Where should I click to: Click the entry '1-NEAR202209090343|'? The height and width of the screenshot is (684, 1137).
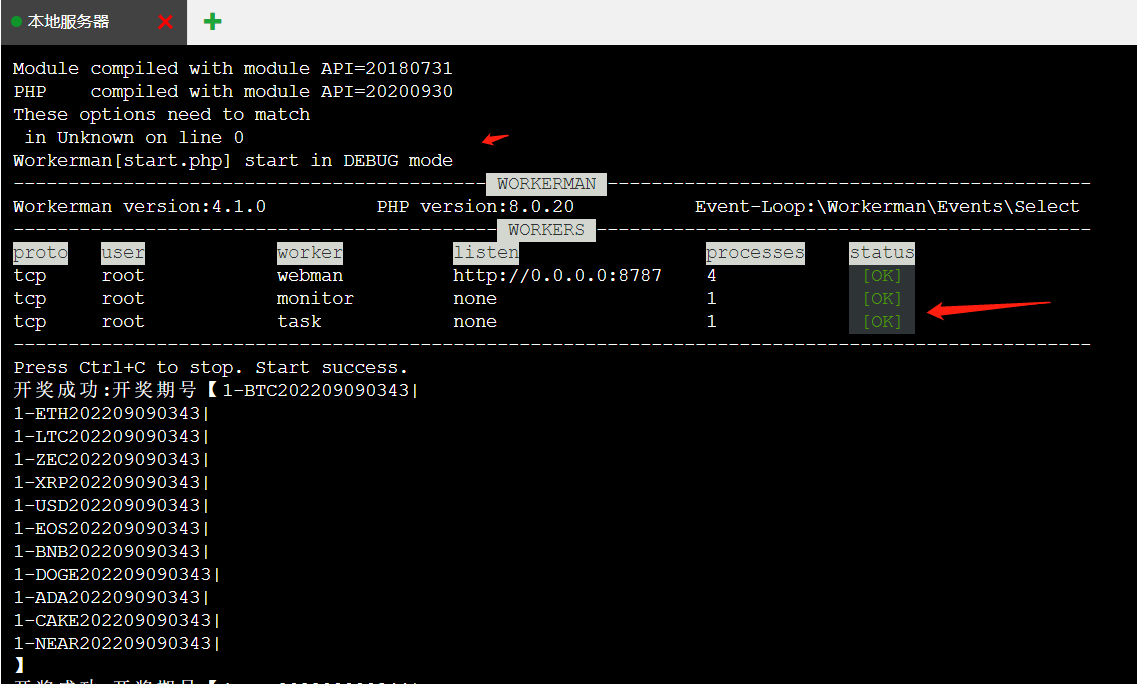click(x=117, y=644)
